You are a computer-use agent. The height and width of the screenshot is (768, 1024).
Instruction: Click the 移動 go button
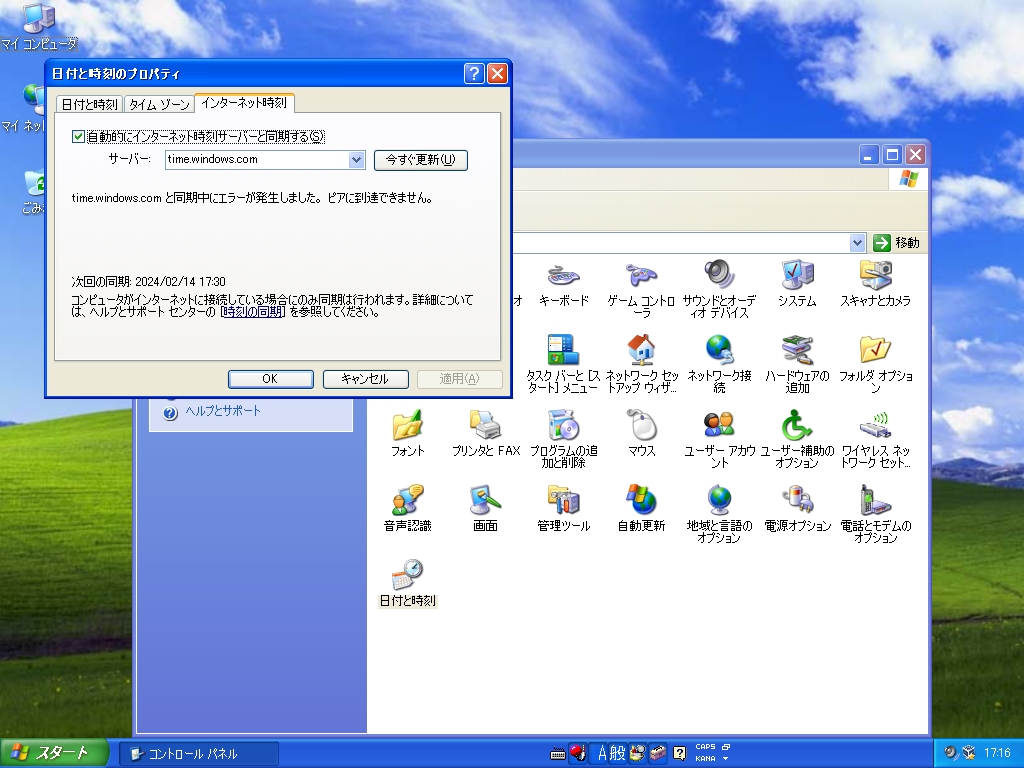click(896, 243)
